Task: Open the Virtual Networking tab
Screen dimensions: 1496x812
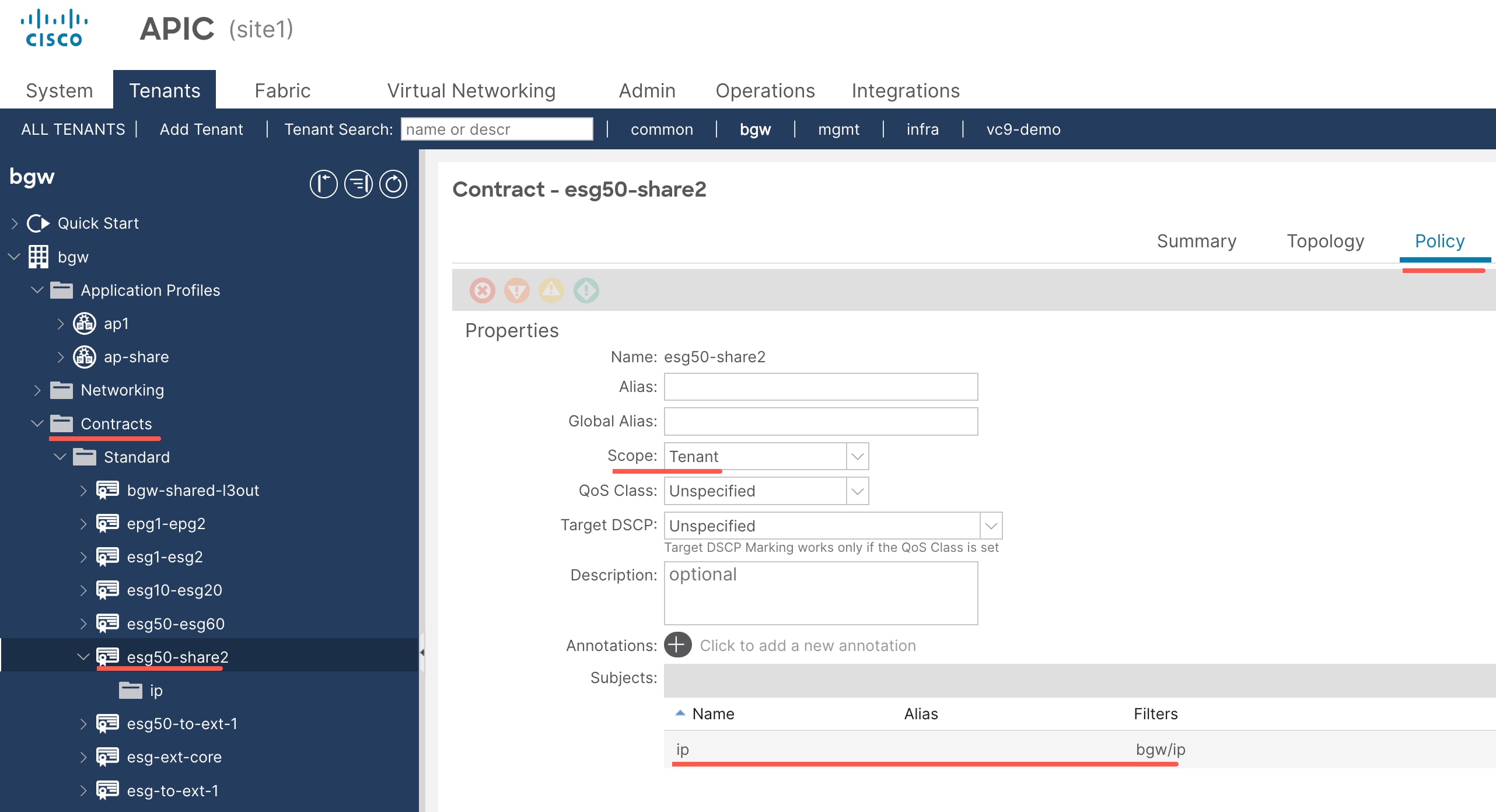Action: (x=471, y=90)
